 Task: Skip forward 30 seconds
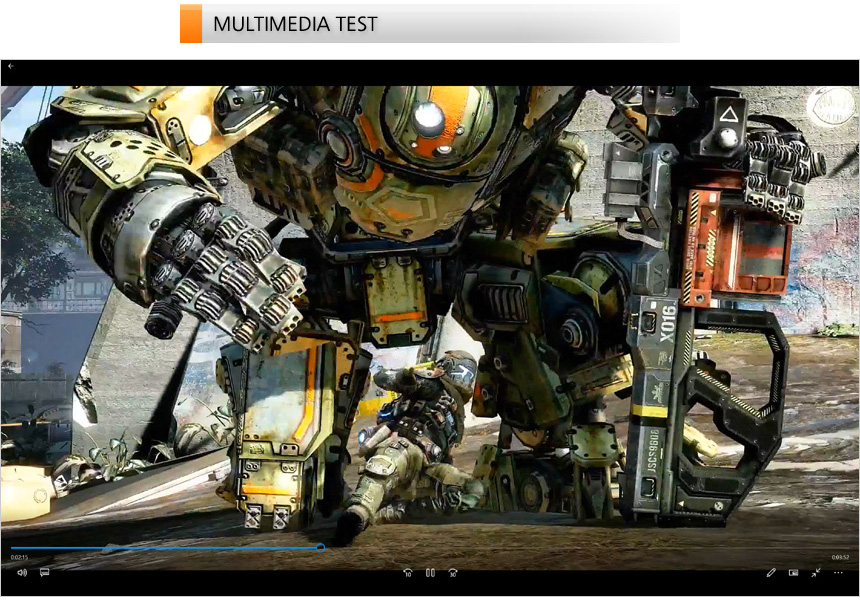[453, 573]
